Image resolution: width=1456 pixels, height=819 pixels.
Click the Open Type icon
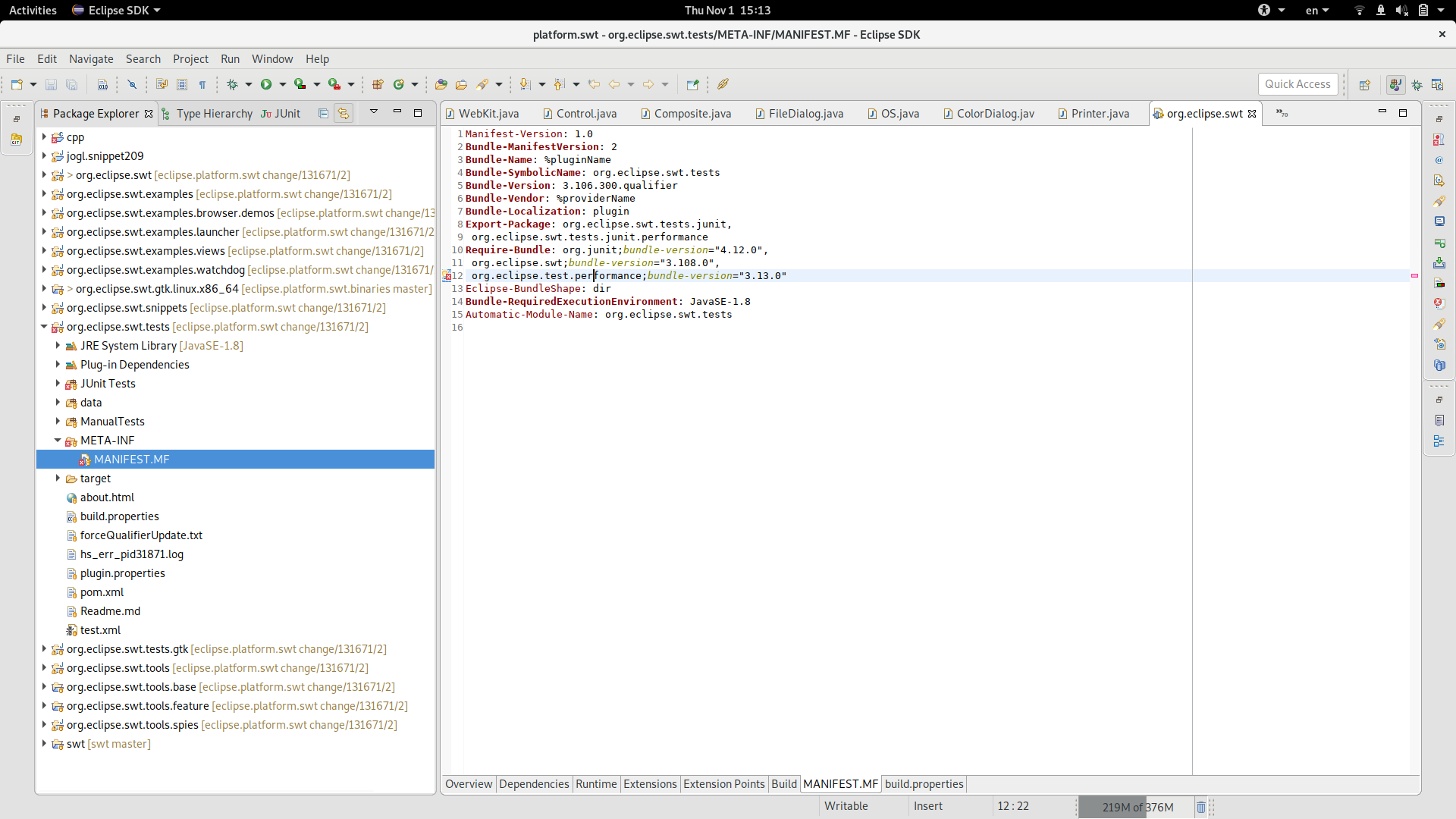click(441, 84)
